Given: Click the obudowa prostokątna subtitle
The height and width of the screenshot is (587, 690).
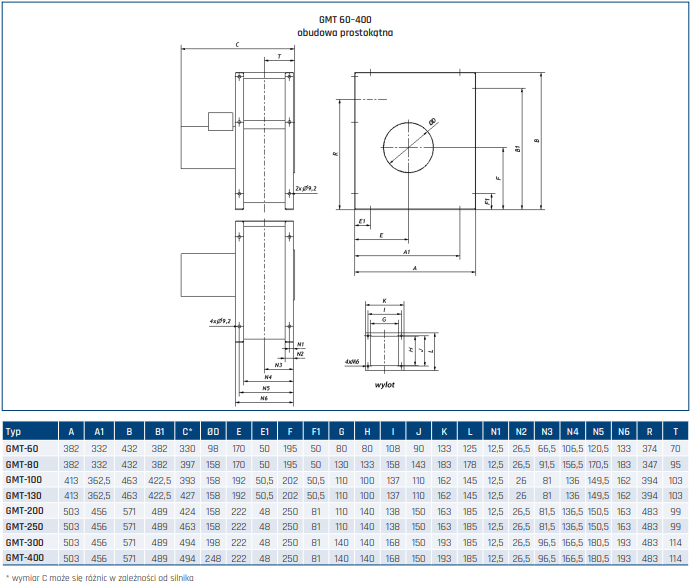Looking at the screenshot, I should [345, 33].
